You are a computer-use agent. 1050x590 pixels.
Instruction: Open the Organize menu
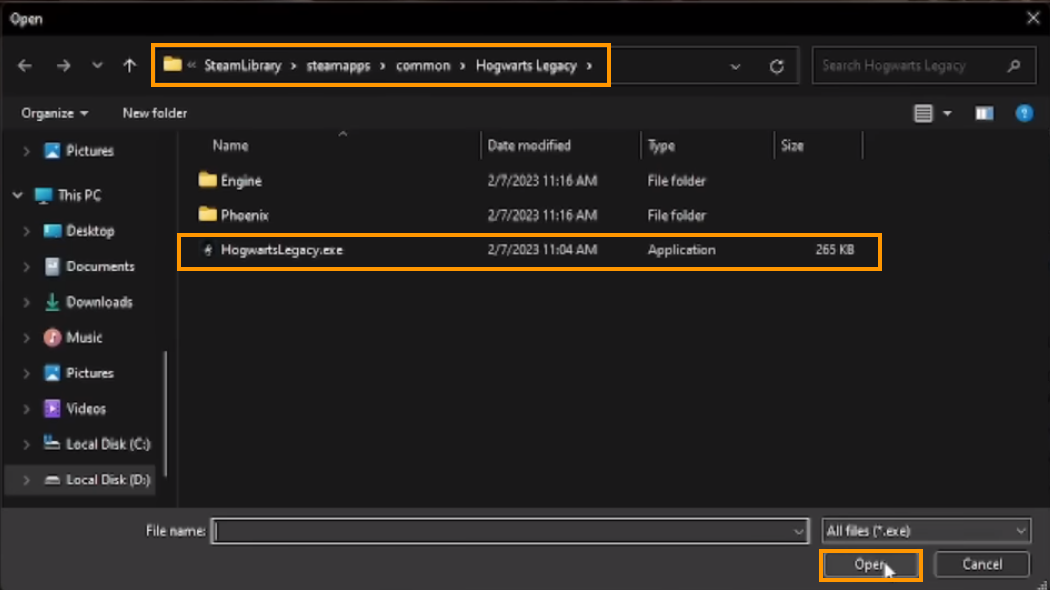[54, 113]
